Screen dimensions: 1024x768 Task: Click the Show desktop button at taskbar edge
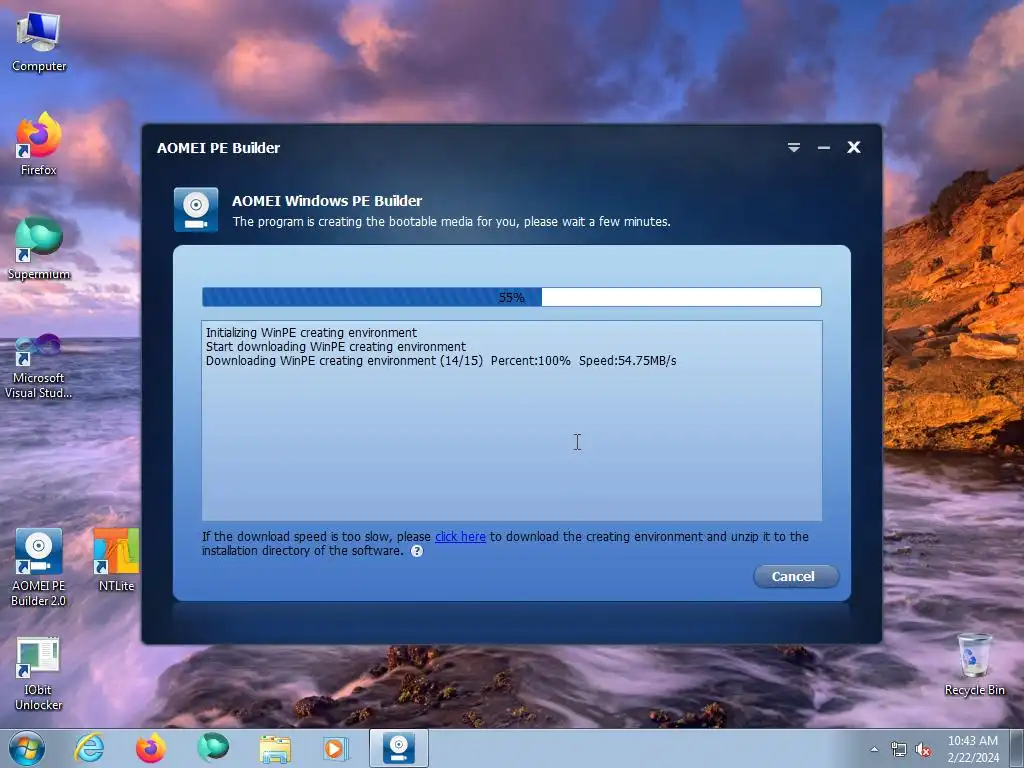pyautogui.click(x=1017, y=748)
